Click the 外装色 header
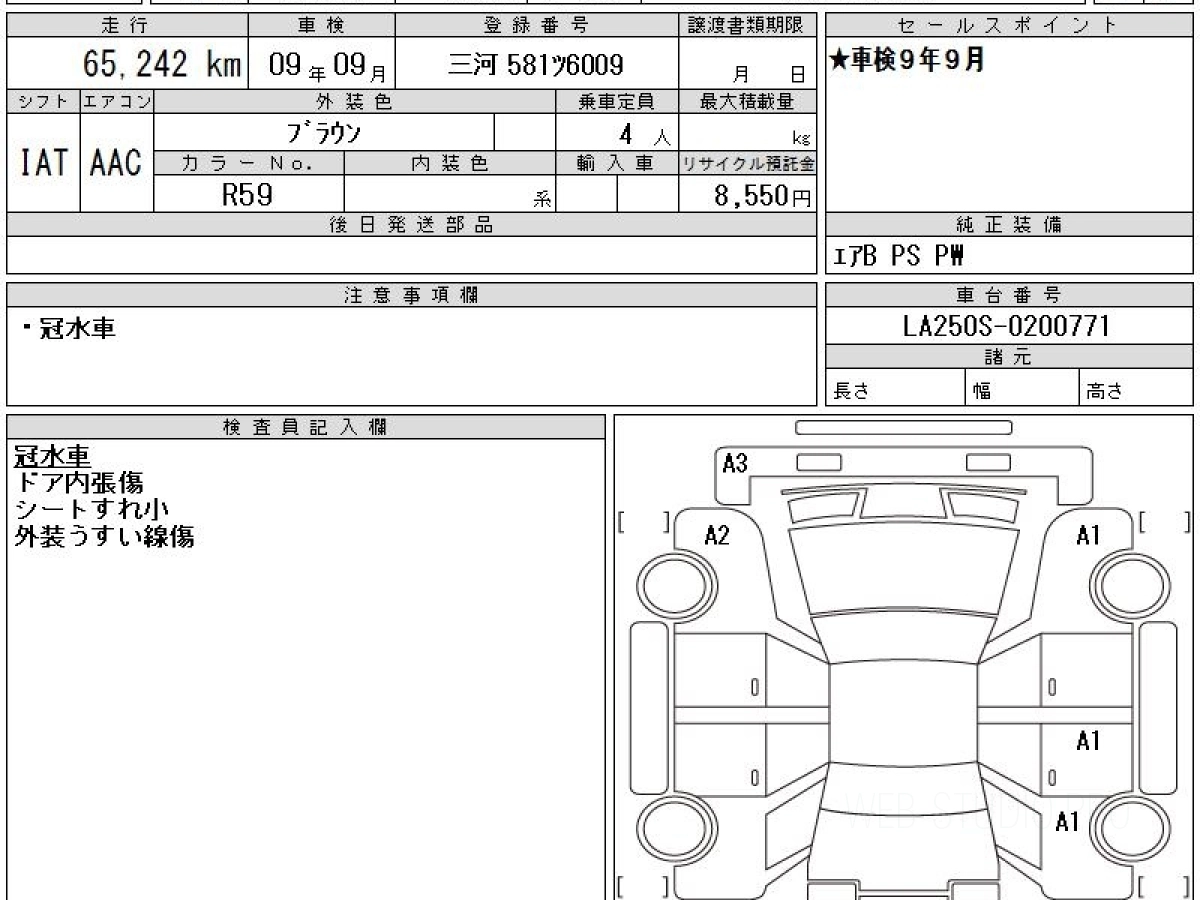Image resolution: width=1200 pixels, height=900 pixels. [355, 101]
